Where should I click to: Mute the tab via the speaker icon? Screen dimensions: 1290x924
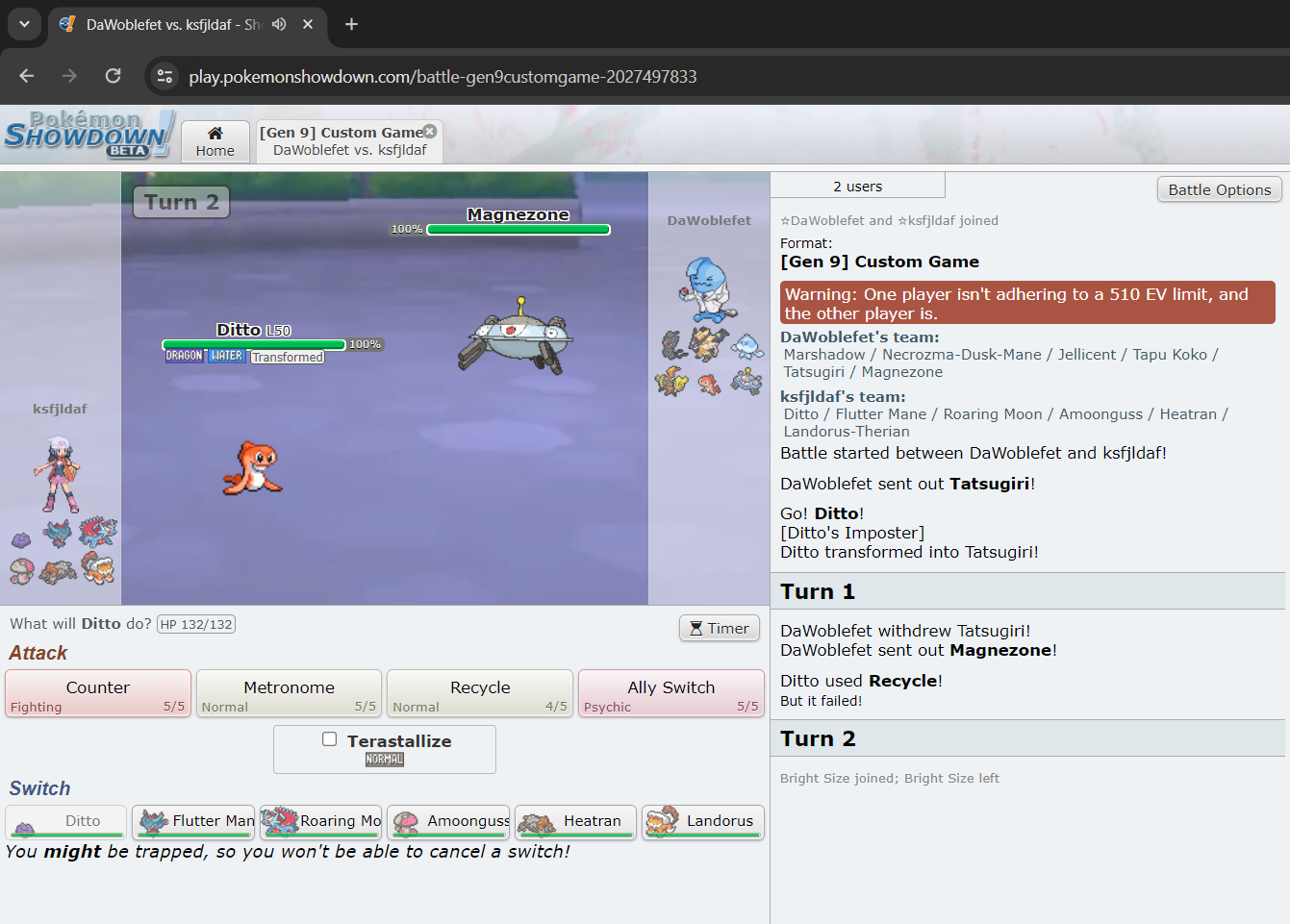coord(279,24)
